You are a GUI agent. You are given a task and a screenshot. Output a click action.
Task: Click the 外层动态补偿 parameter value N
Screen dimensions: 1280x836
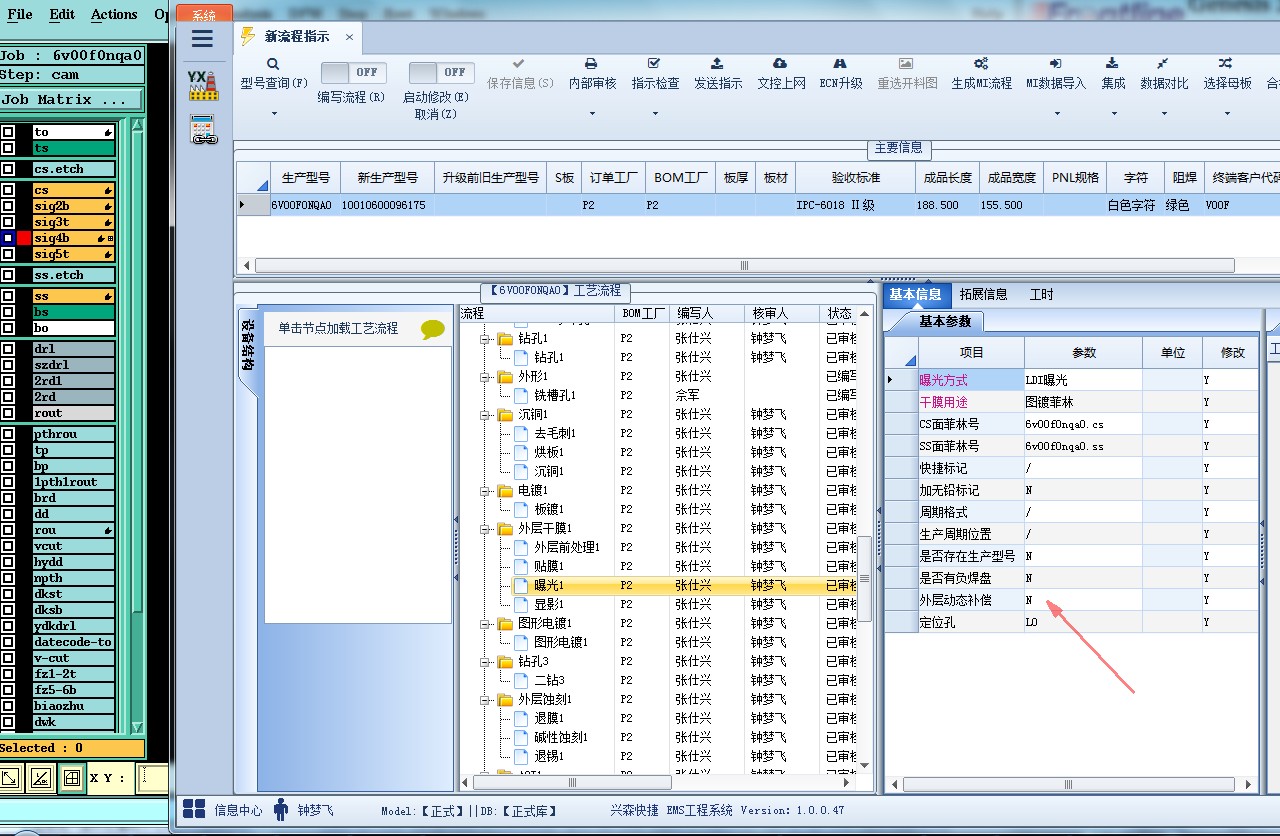click(x=1083, y=600)
